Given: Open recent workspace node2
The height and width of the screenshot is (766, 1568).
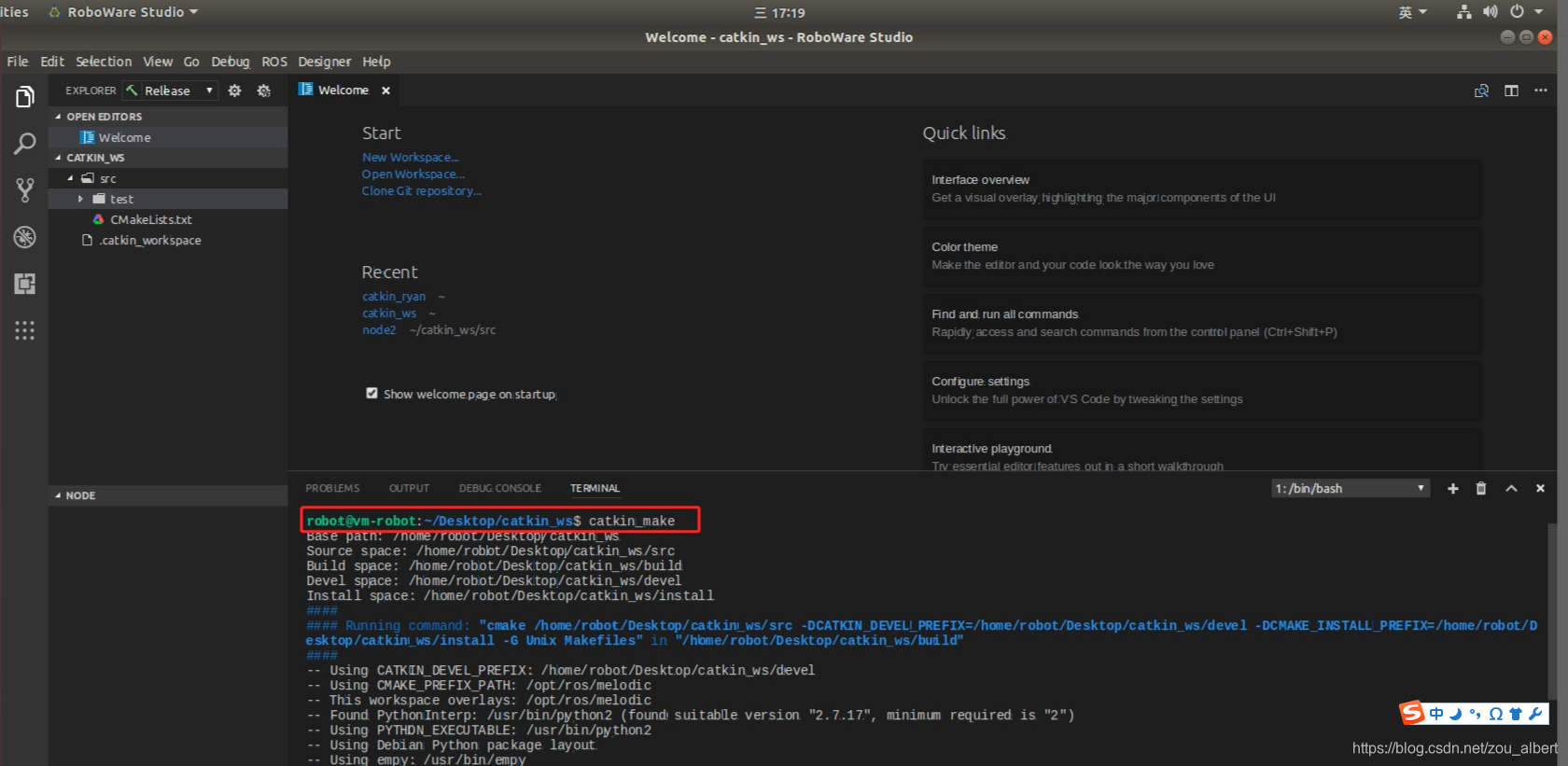Looking at the screenshot, I should [x=379, y=330].
